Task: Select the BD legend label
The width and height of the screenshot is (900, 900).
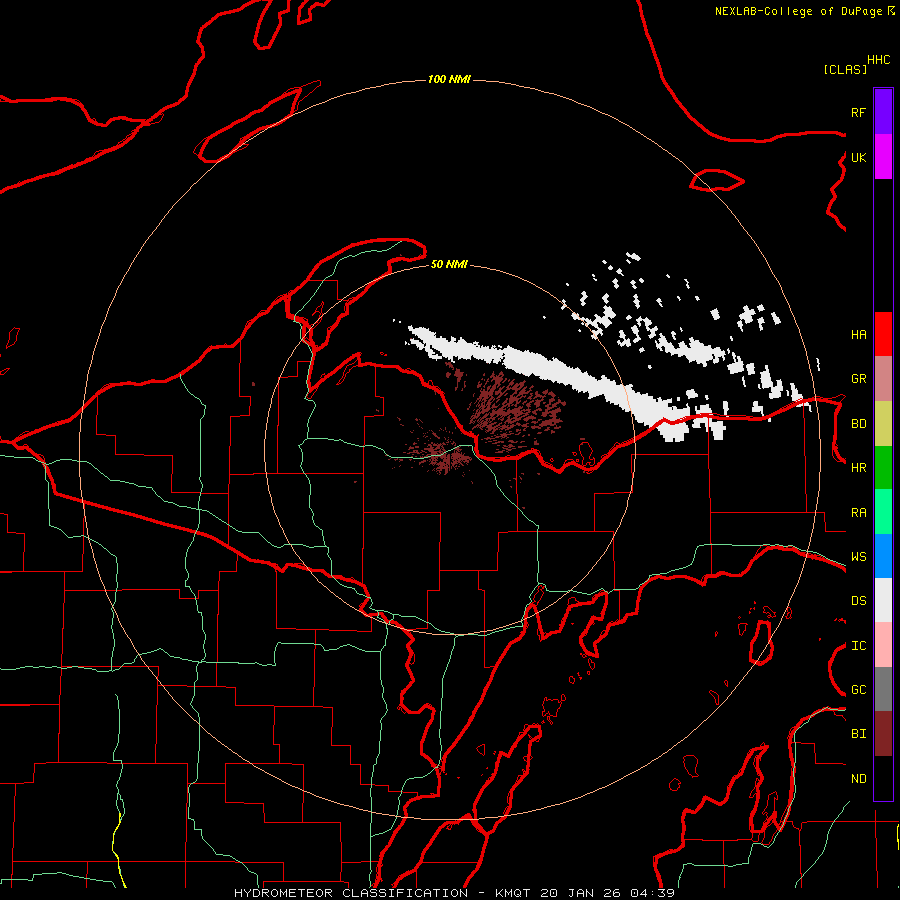Action: [x=858, y=424]
